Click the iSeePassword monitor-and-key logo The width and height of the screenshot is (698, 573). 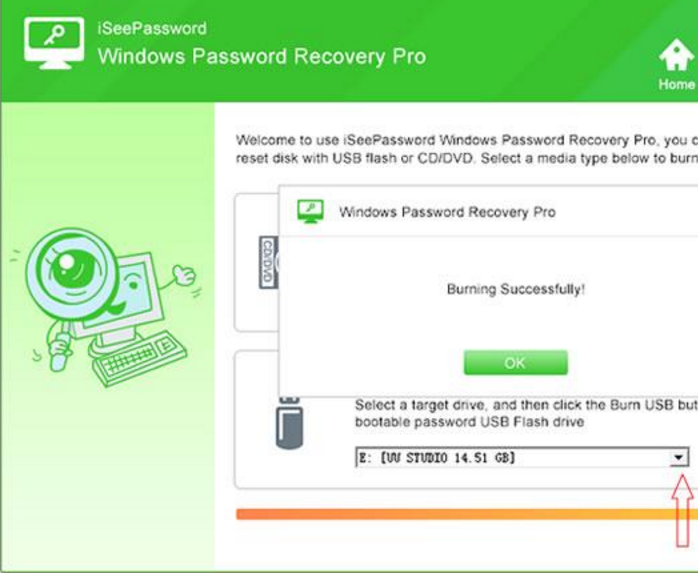[x=54, y=43]
